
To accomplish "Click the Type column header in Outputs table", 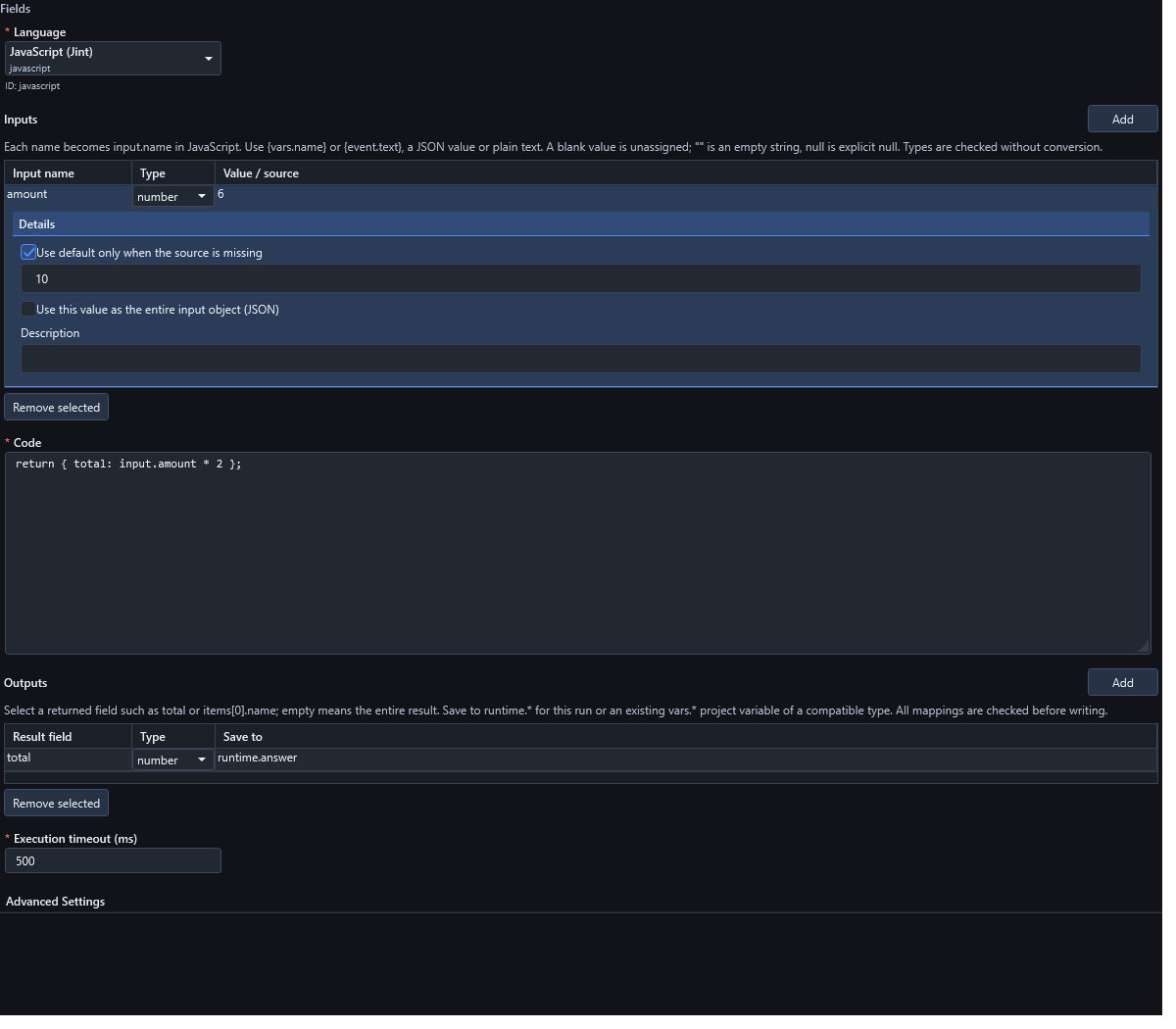I will pyautogui.click(x=173, y=737).
